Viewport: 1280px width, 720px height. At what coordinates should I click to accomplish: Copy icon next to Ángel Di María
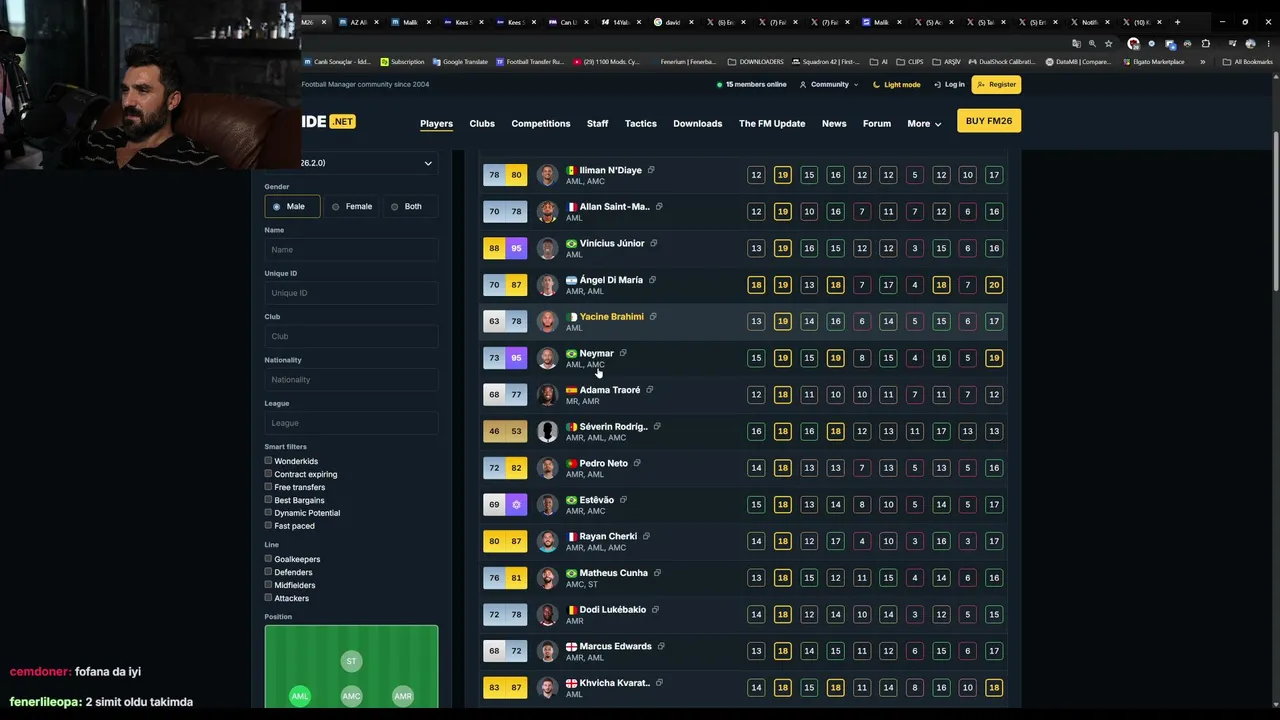(x=652, y=280)
